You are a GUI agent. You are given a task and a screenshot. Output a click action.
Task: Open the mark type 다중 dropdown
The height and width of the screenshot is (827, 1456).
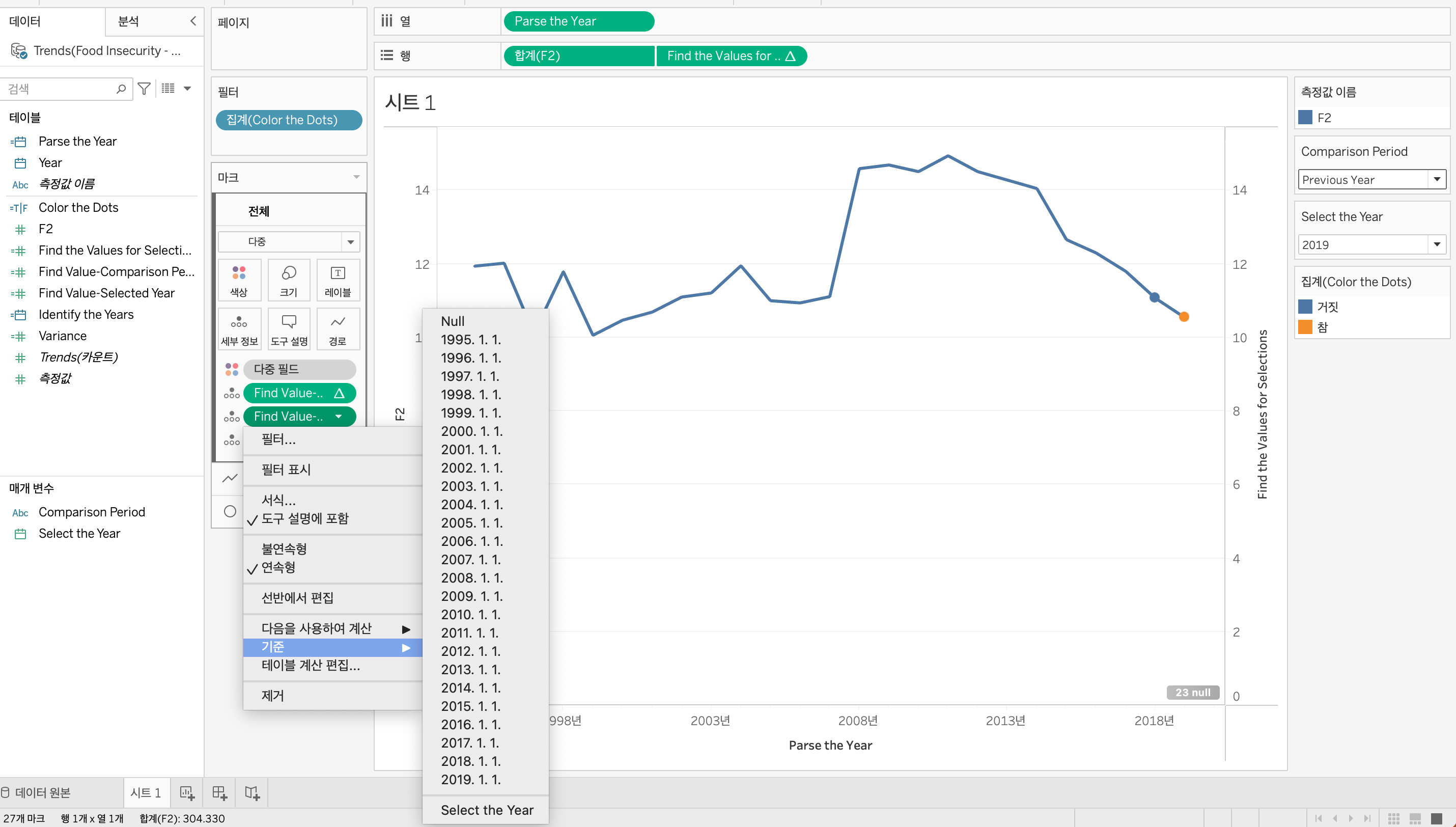click(289, 241)
